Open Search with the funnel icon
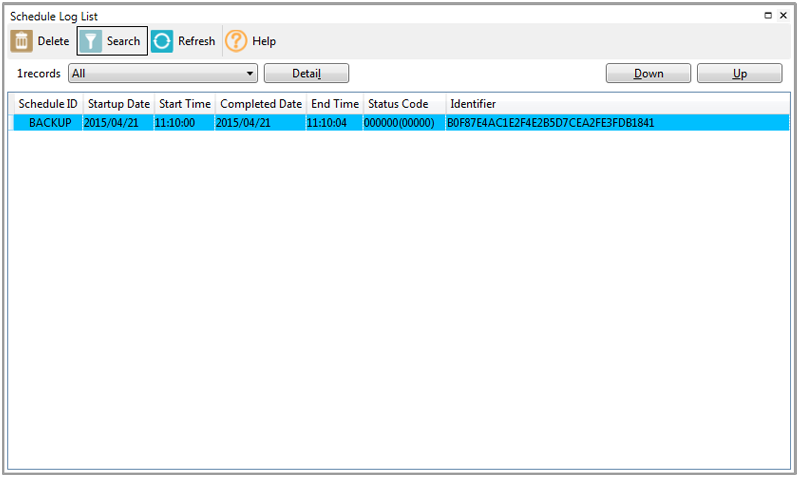 point(92,41)
